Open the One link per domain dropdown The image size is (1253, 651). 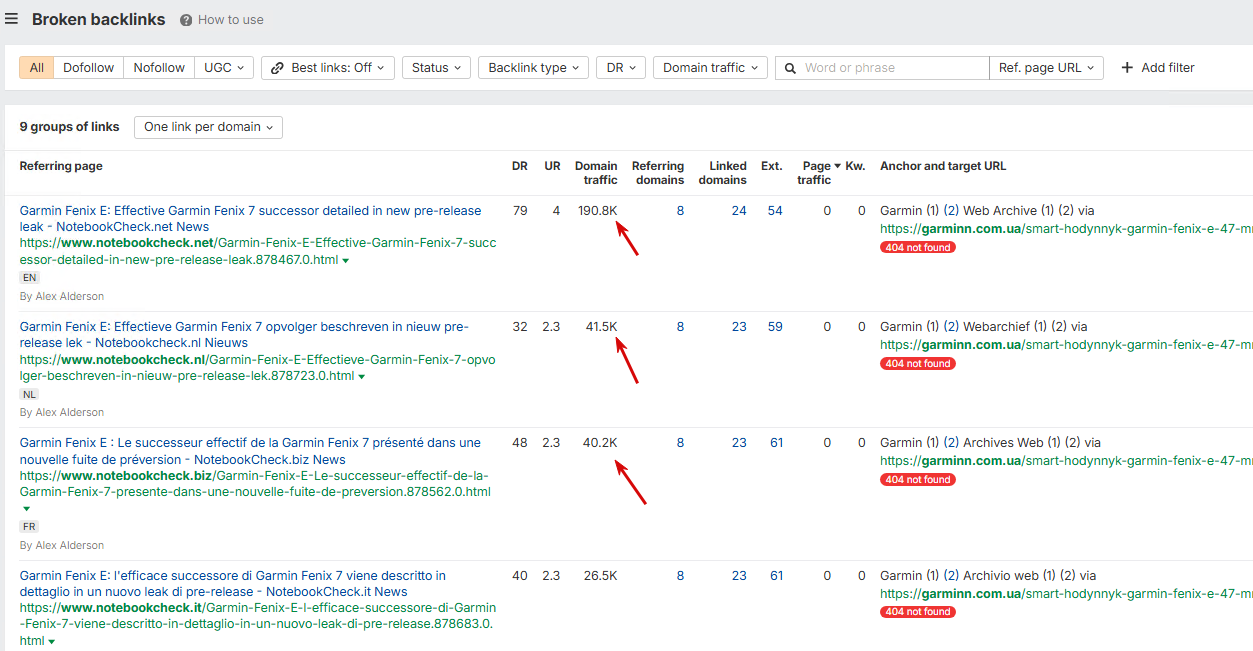point(208,127)
